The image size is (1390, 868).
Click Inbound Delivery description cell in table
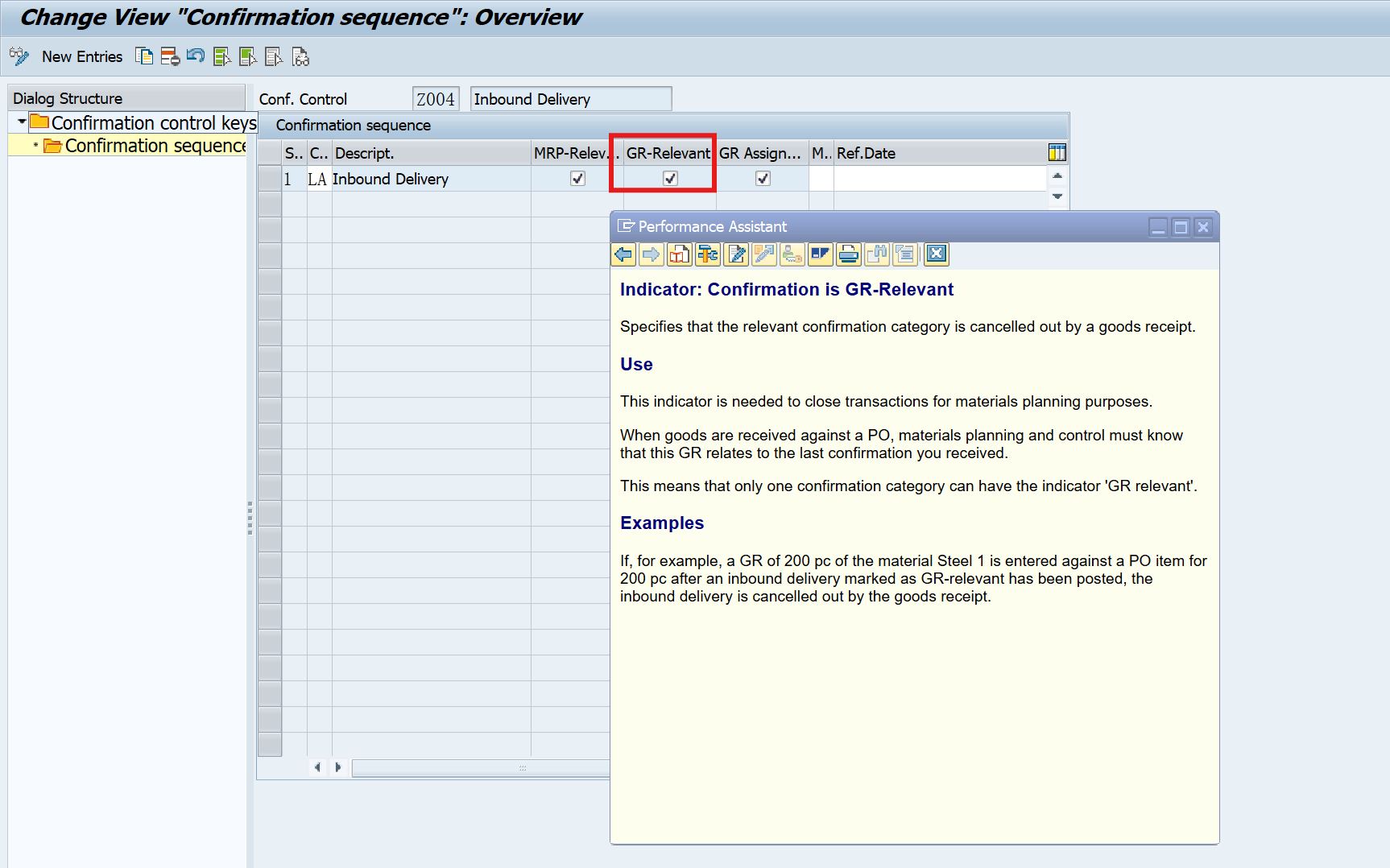[x=431, y=179]
